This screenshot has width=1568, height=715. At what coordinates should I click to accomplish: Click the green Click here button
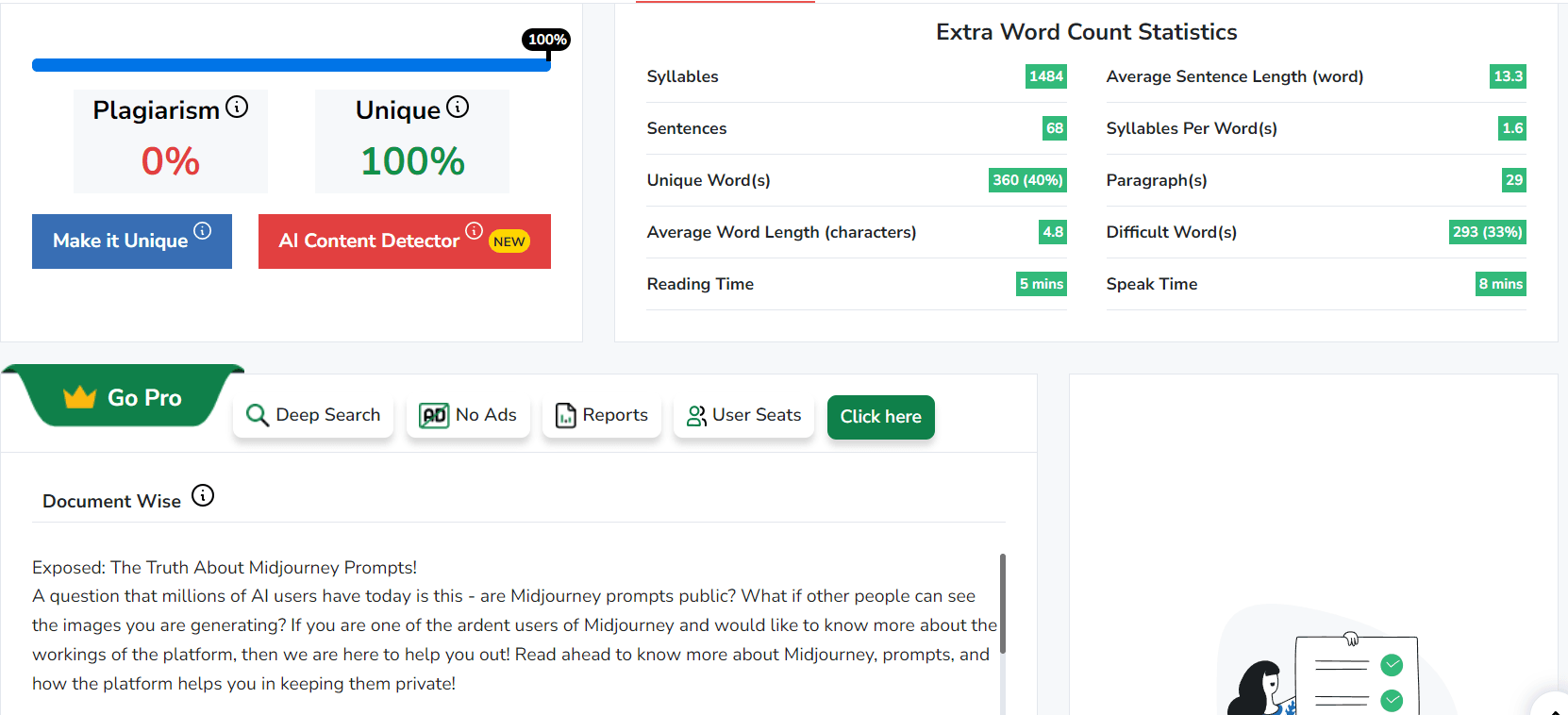[x=881, y=417]
